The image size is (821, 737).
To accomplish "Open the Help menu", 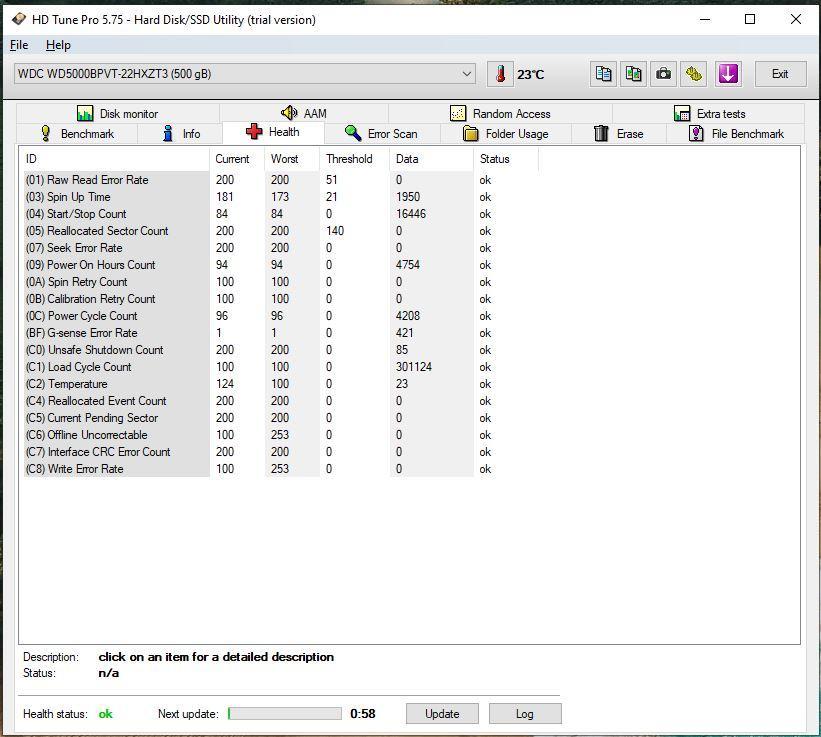I will tap(58, 45).
